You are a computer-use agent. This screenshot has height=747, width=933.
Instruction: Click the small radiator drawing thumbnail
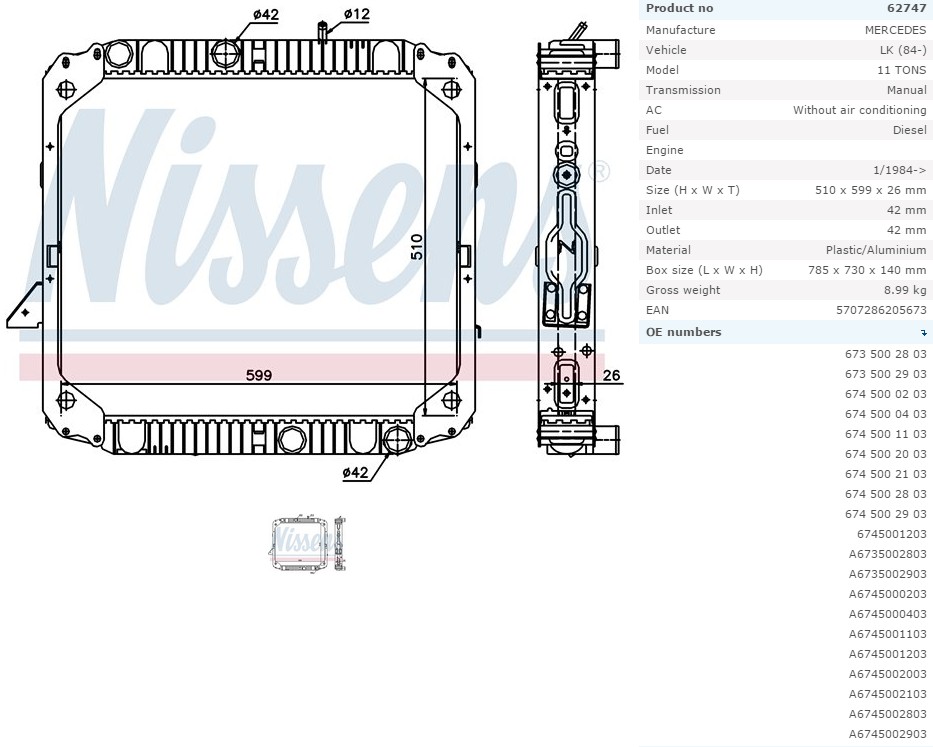pyautogui.click(x=308, y=543)
